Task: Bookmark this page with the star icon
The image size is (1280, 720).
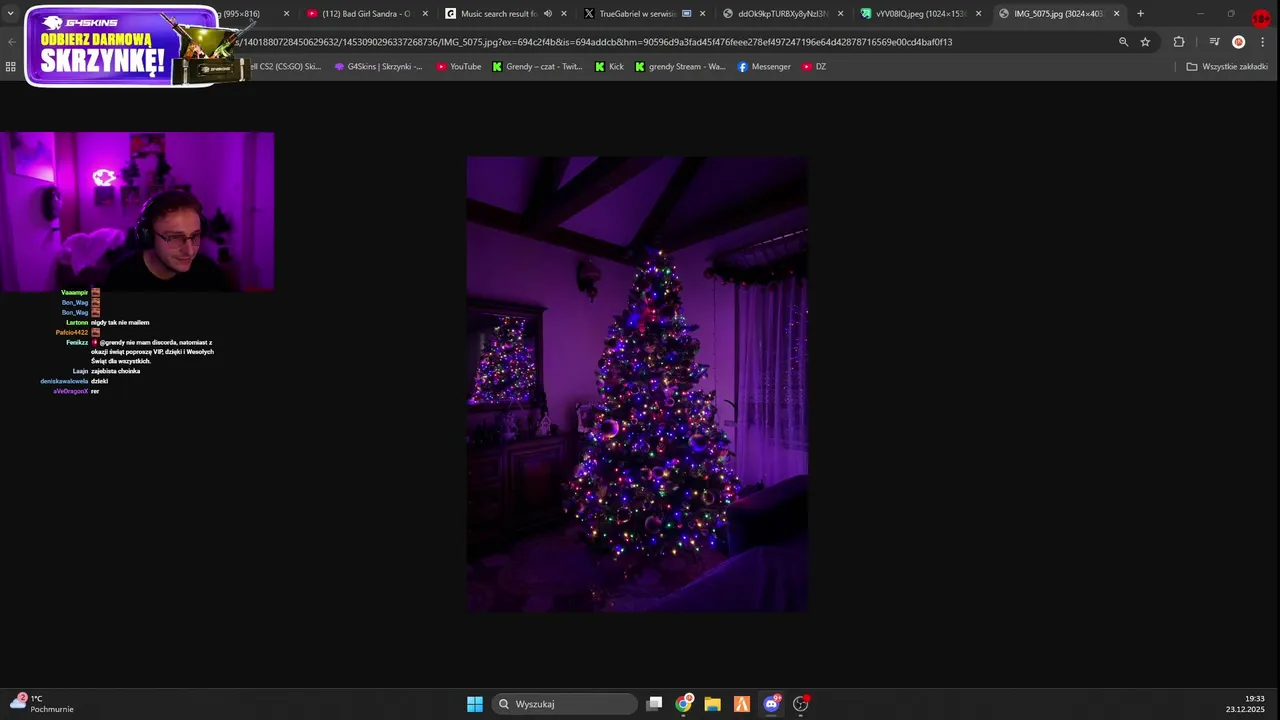Action: click(1145, 42)
